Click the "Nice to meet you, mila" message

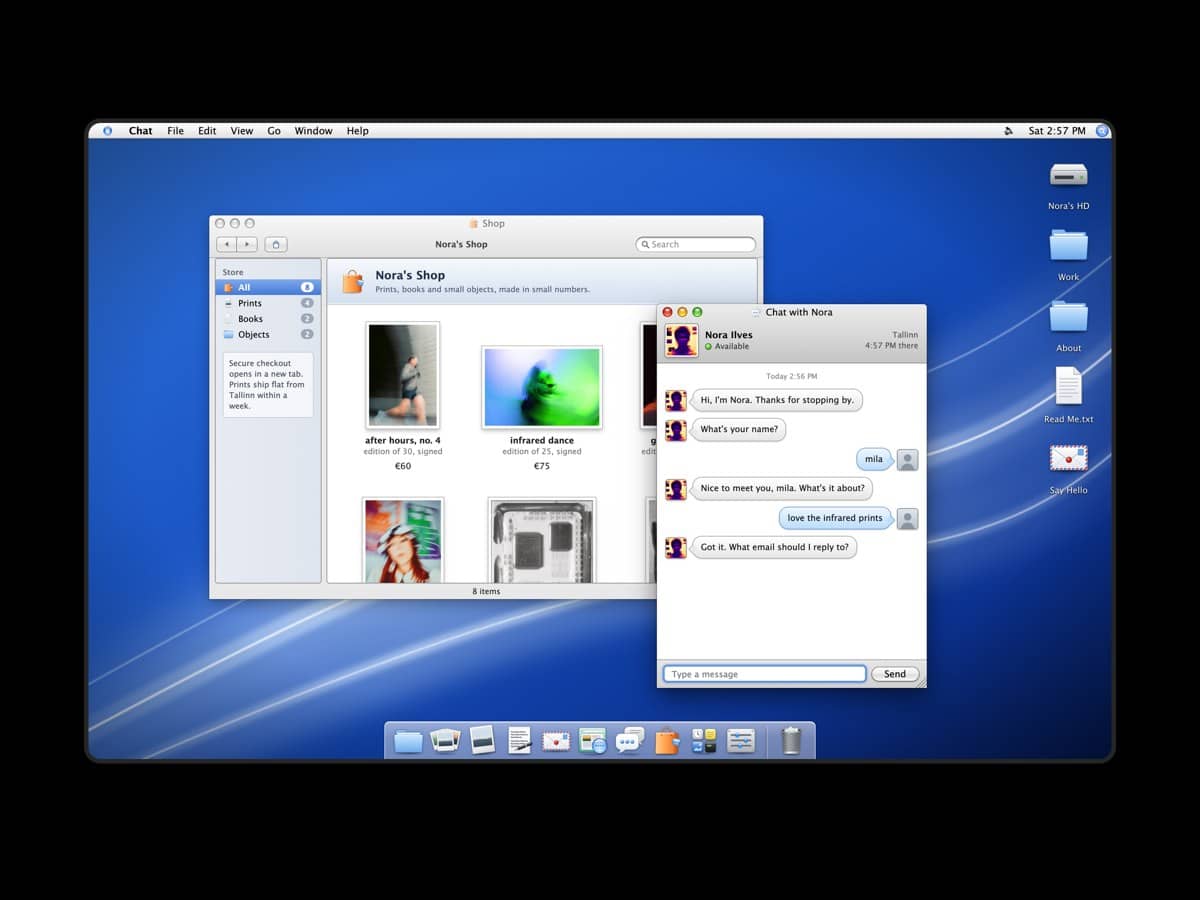point(782,488)
